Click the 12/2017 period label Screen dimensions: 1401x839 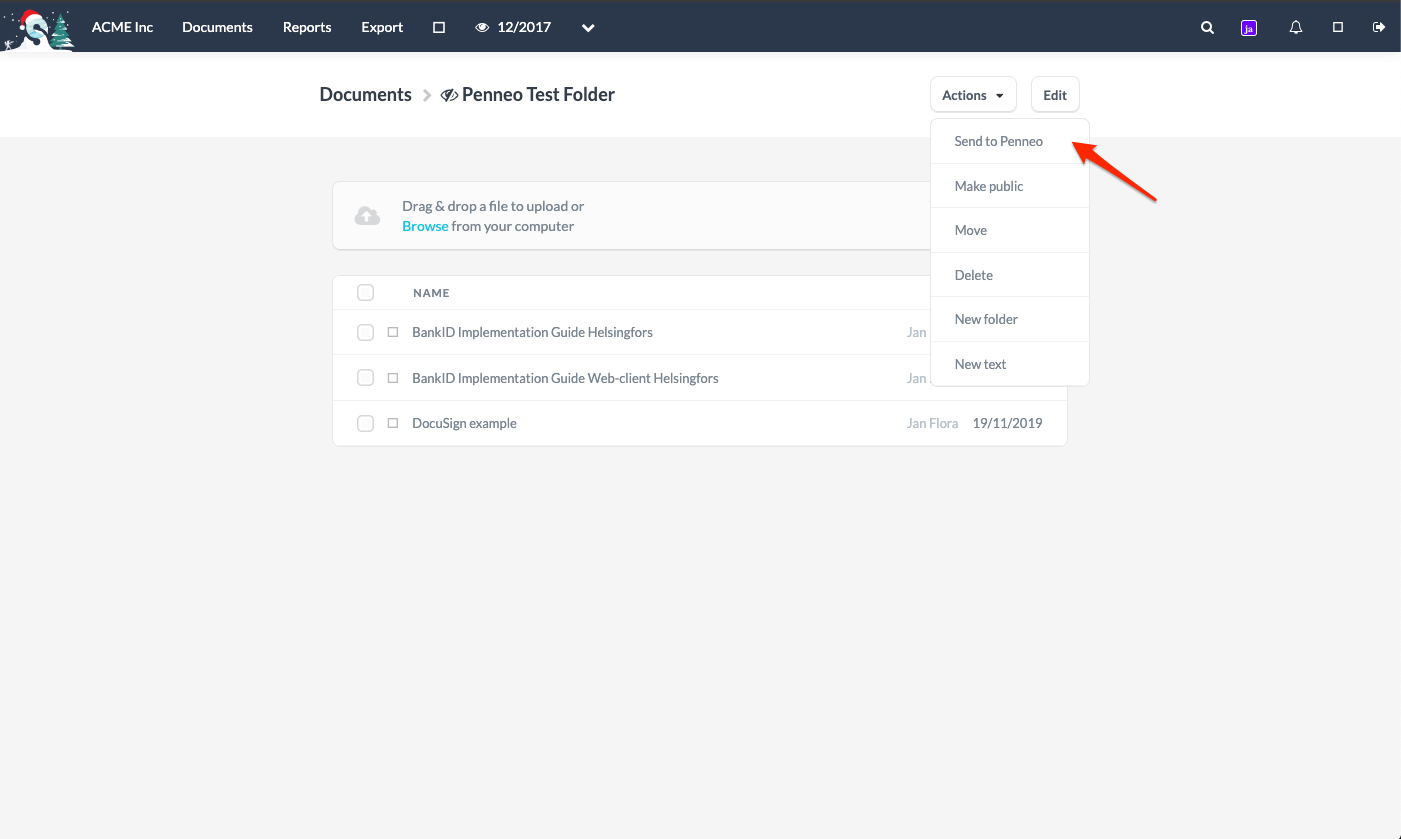pos(524,27)
